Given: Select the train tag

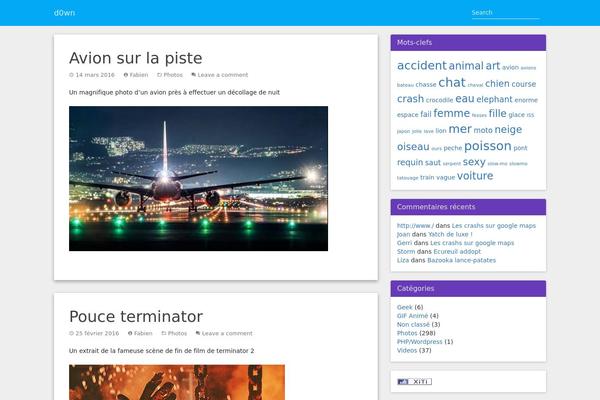Looking at the screenshot, I should click(x=427, y=177).
